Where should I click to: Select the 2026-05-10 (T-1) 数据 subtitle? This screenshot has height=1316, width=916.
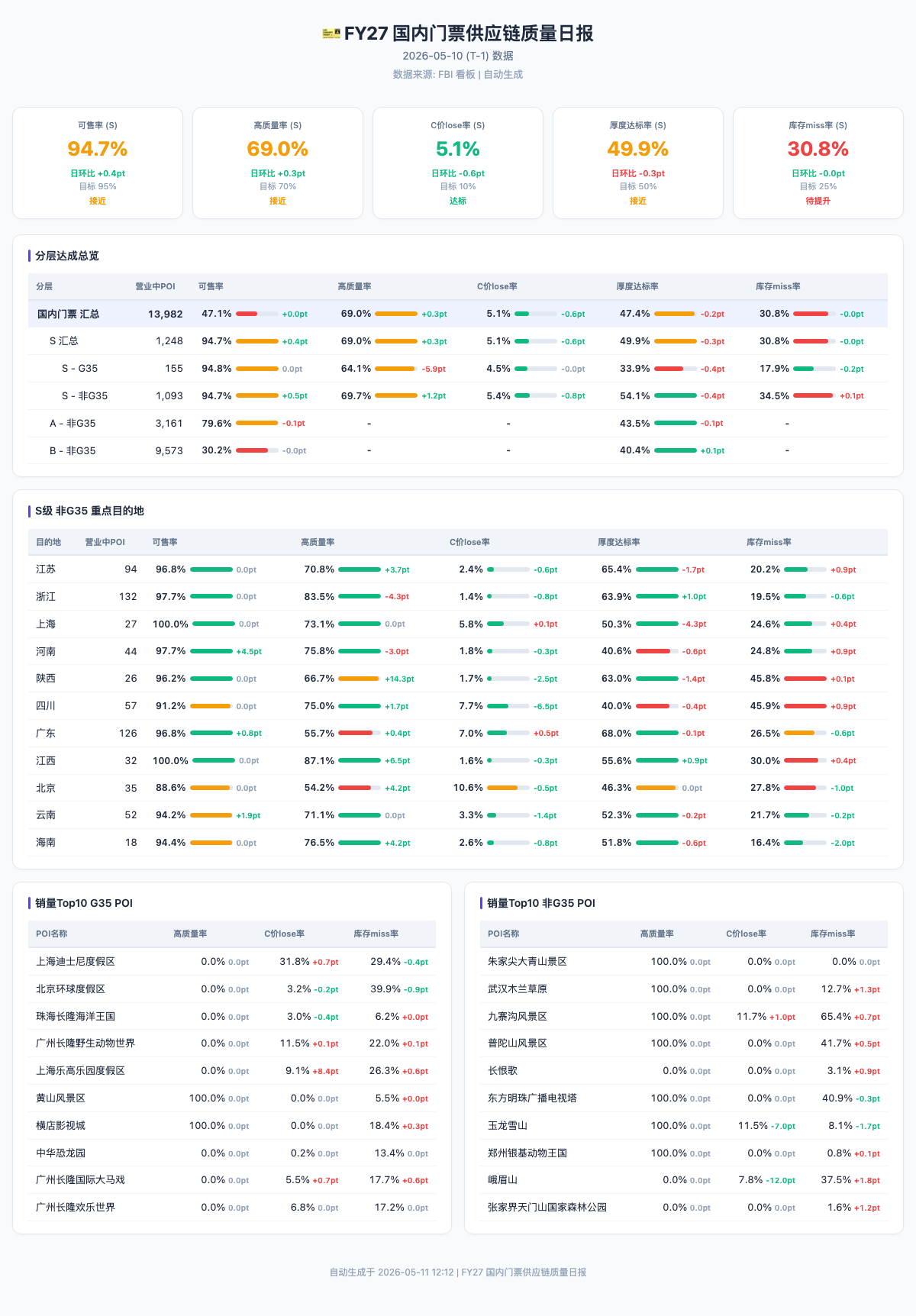[458, 56]
